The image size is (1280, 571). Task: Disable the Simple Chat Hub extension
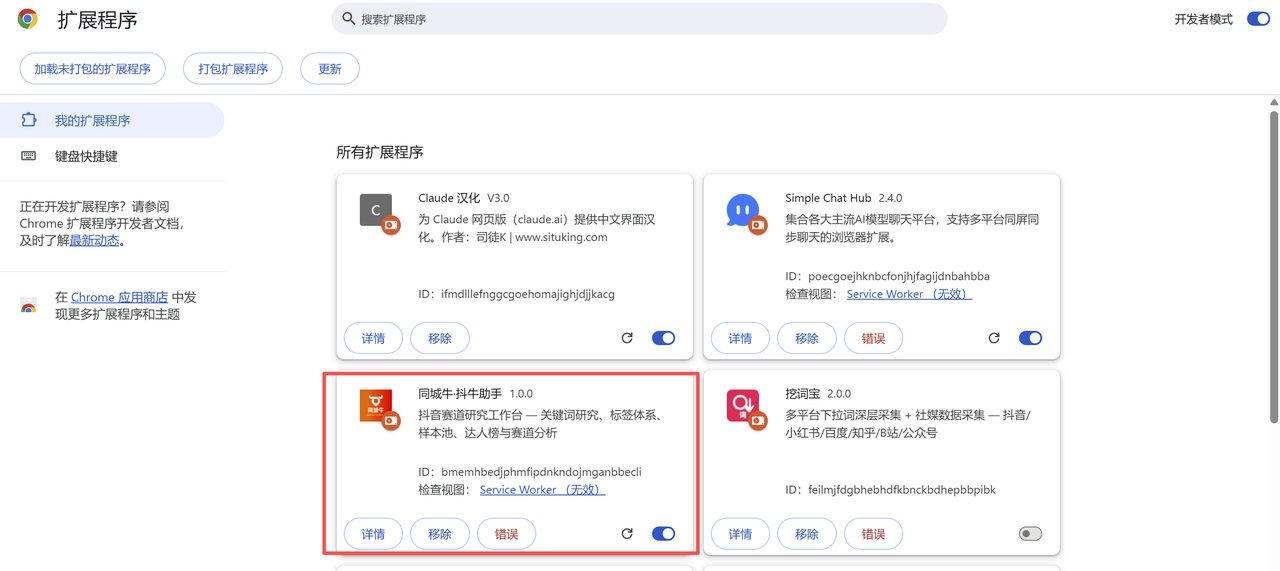1030,338
